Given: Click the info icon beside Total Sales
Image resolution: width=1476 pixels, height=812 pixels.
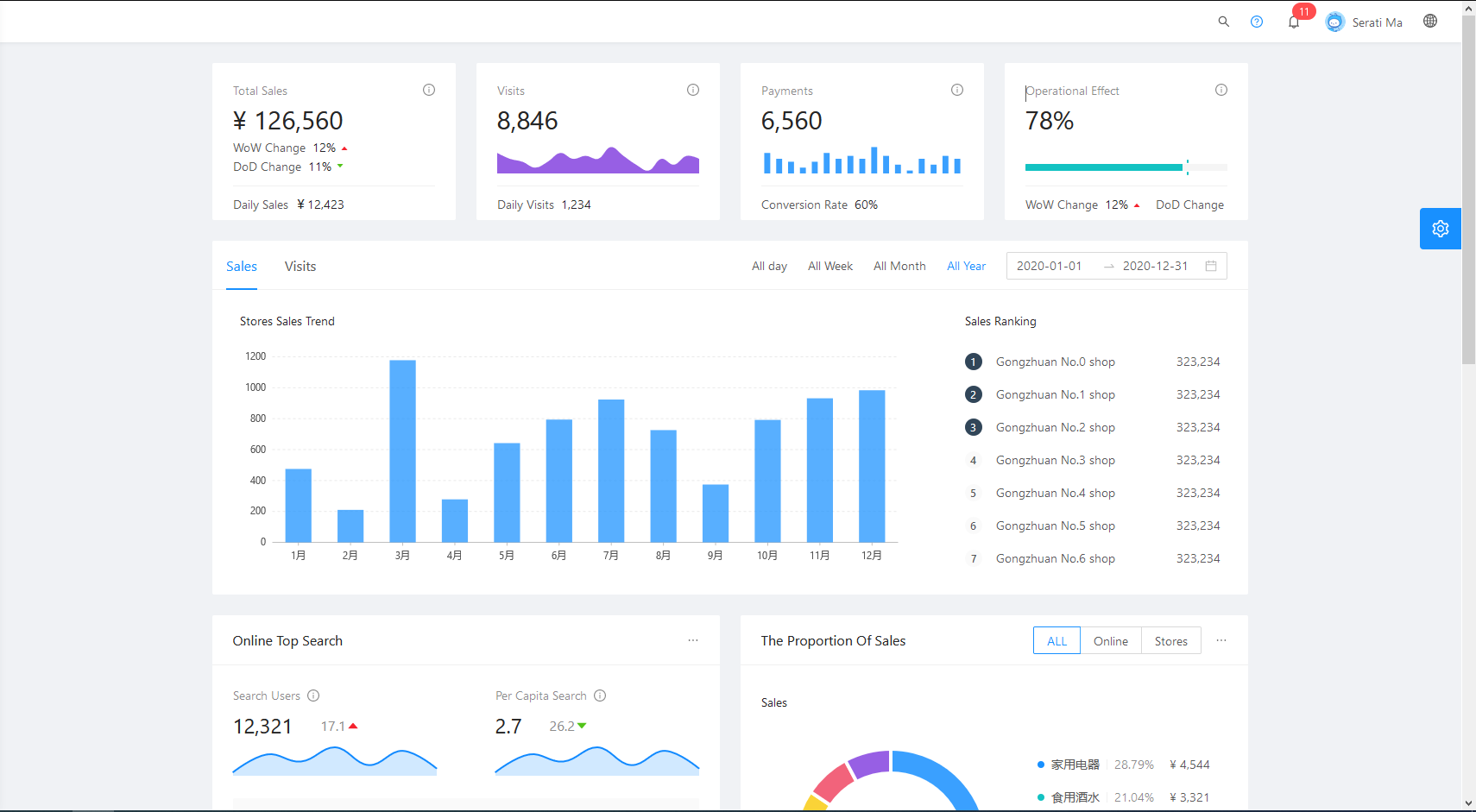Looking at the screenshot, I should click(x=429, y=90).
